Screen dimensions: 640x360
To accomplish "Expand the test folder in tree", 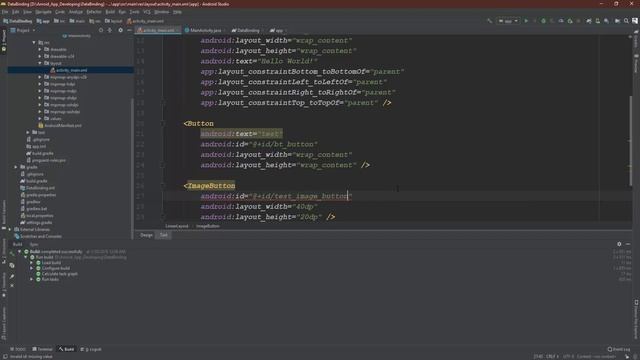I will pos(28,133).
